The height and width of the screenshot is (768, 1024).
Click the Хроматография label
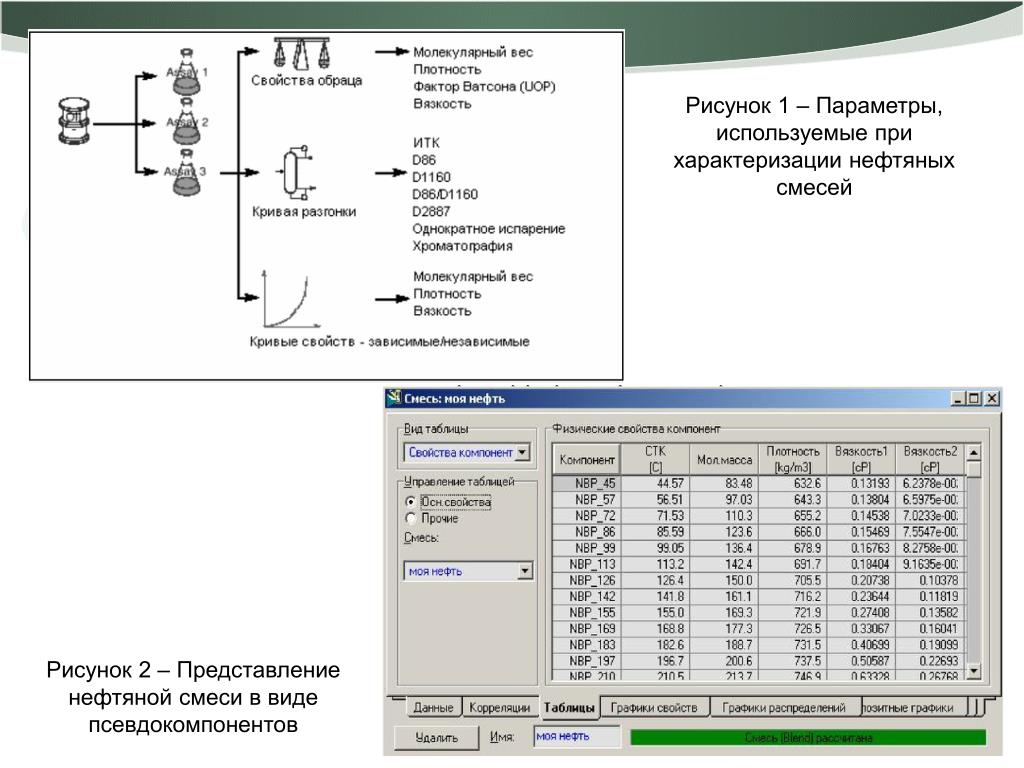click(x=462, y=246)
